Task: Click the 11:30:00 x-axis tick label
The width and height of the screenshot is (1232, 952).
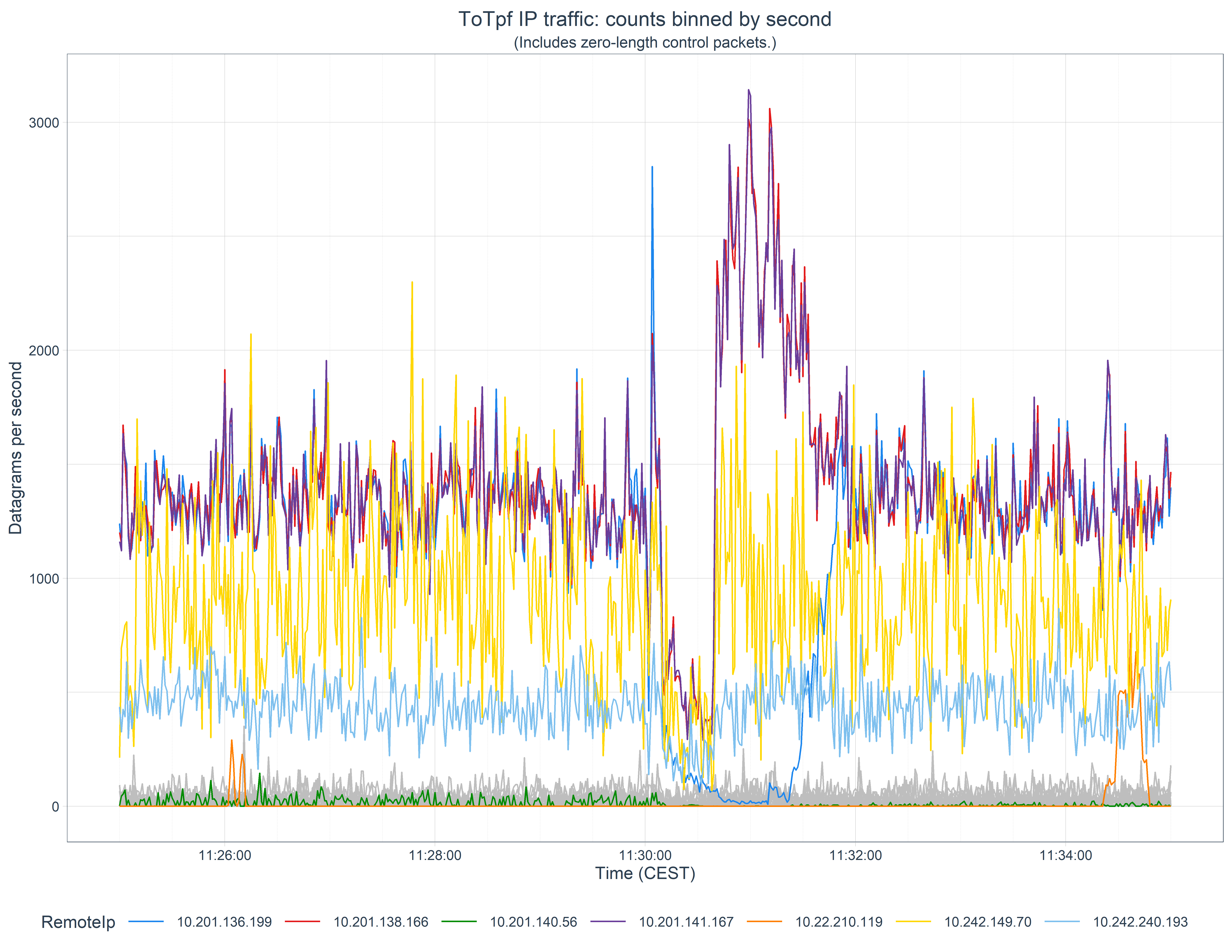Action: point(645,855)
